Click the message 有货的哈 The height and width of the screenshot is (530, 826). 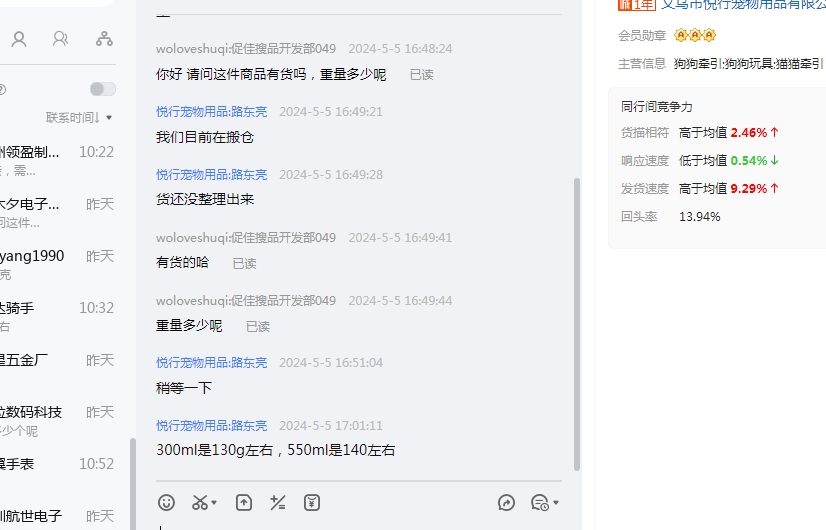point(182,262)
